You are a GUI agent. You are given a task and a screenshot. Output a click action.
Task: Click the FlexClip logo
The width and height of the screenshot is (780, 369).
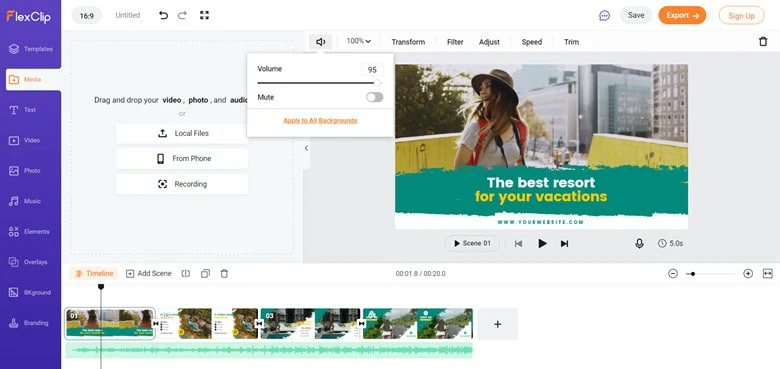click(x=28, y=16)
